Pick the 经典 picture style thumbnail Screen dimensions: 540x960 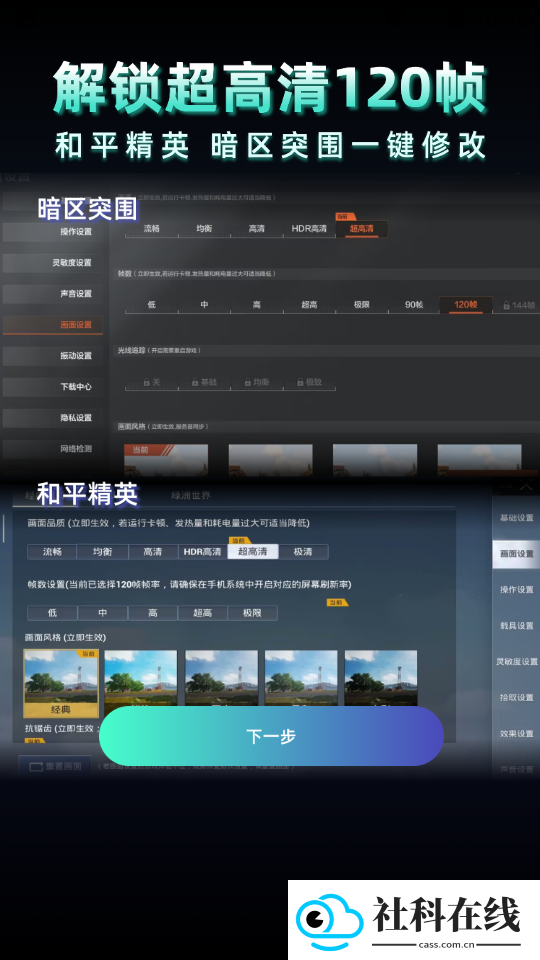click(x=61, y=683)
